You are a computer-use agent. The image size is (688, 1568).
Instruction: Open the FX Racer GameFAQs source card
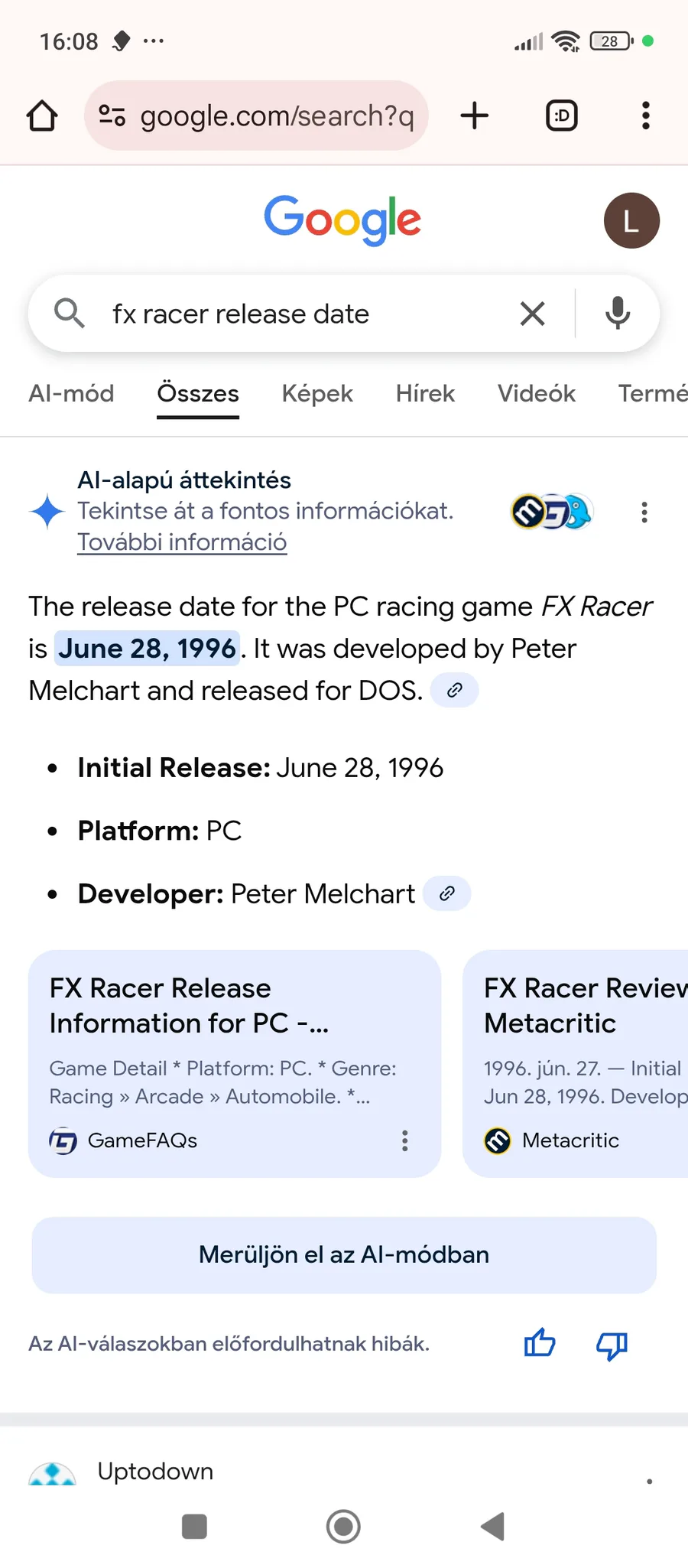222,1040
